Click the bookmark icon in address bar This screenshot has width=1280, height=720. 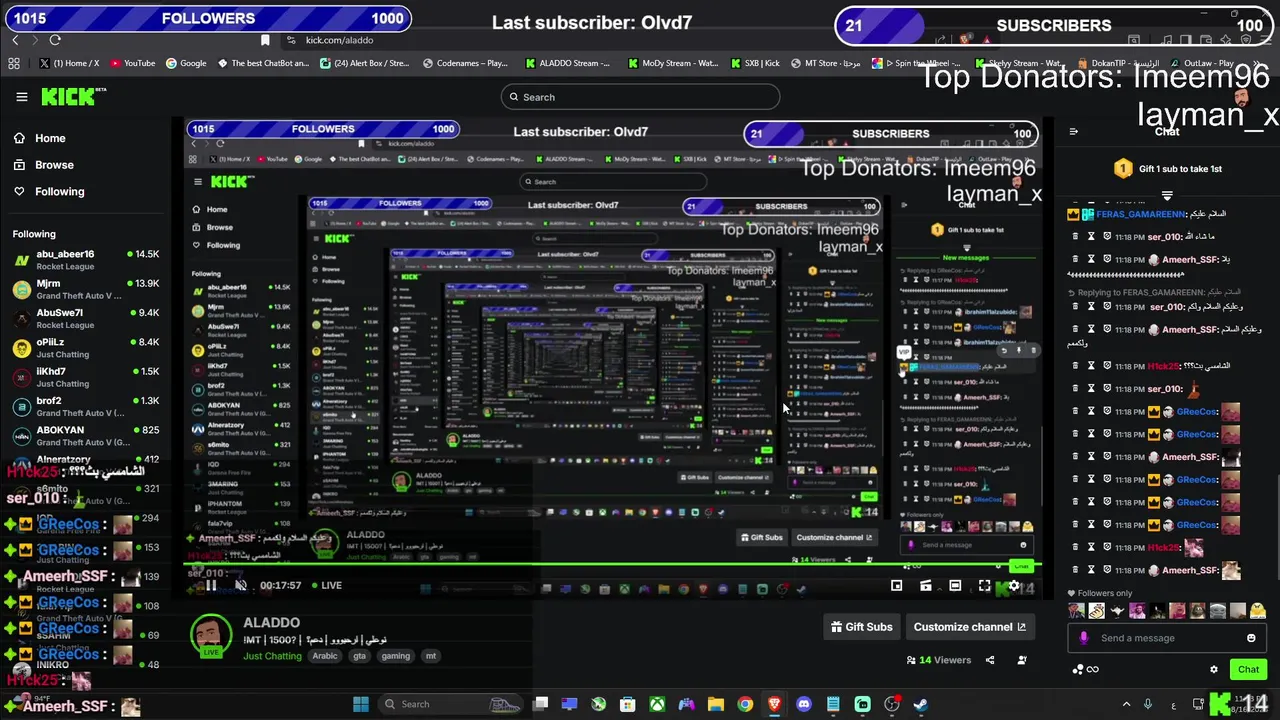265,40
